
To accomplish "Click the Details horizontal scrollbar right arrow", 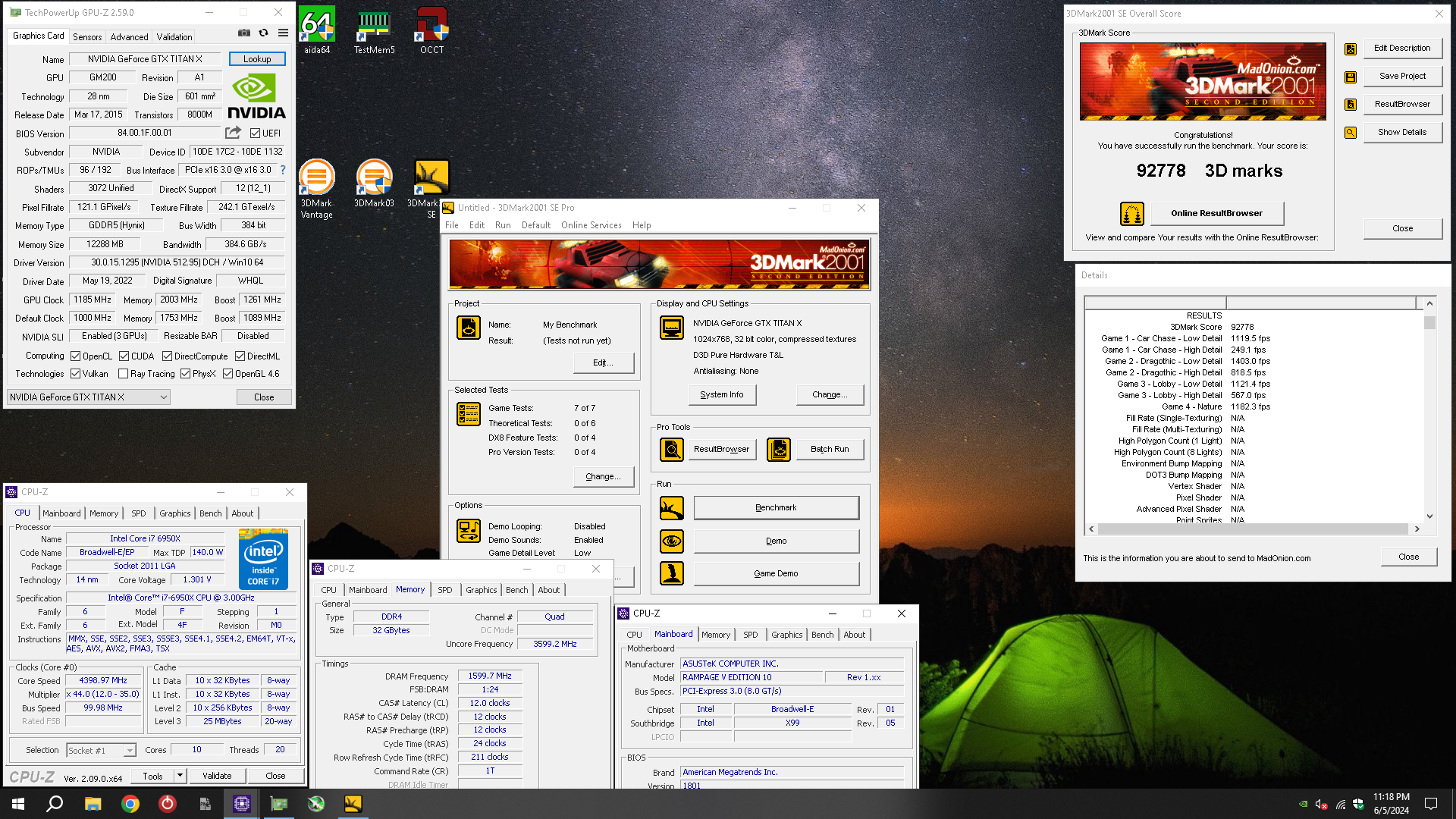I will click(x=1417, y=529).
